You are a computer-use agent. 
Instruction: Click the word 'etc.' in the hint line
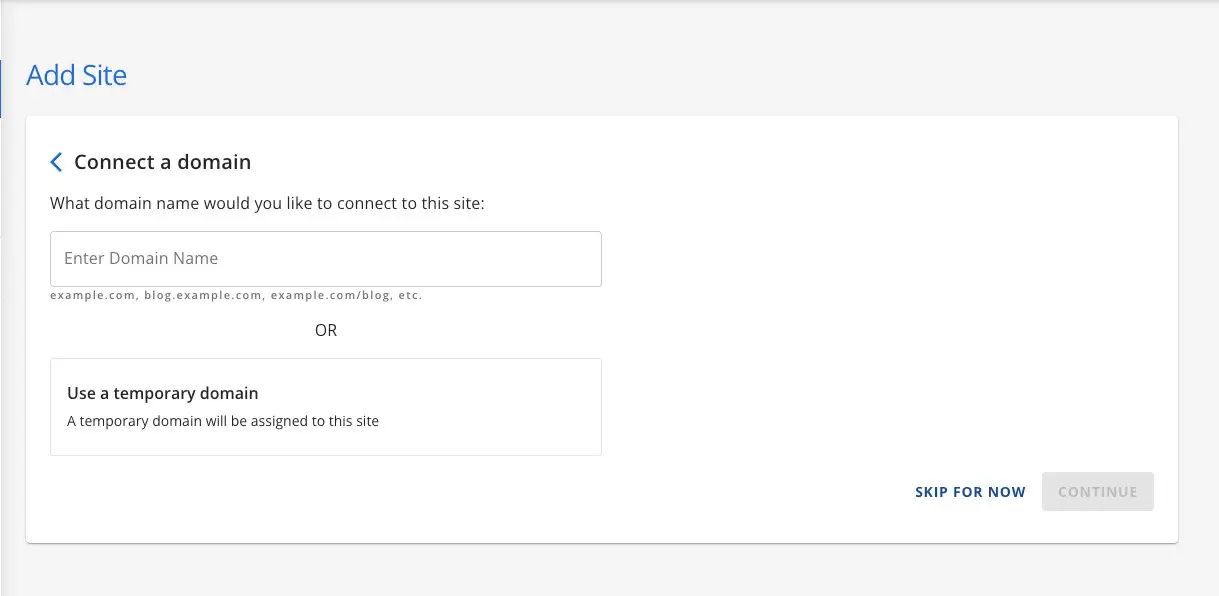(x=411, y=296)
